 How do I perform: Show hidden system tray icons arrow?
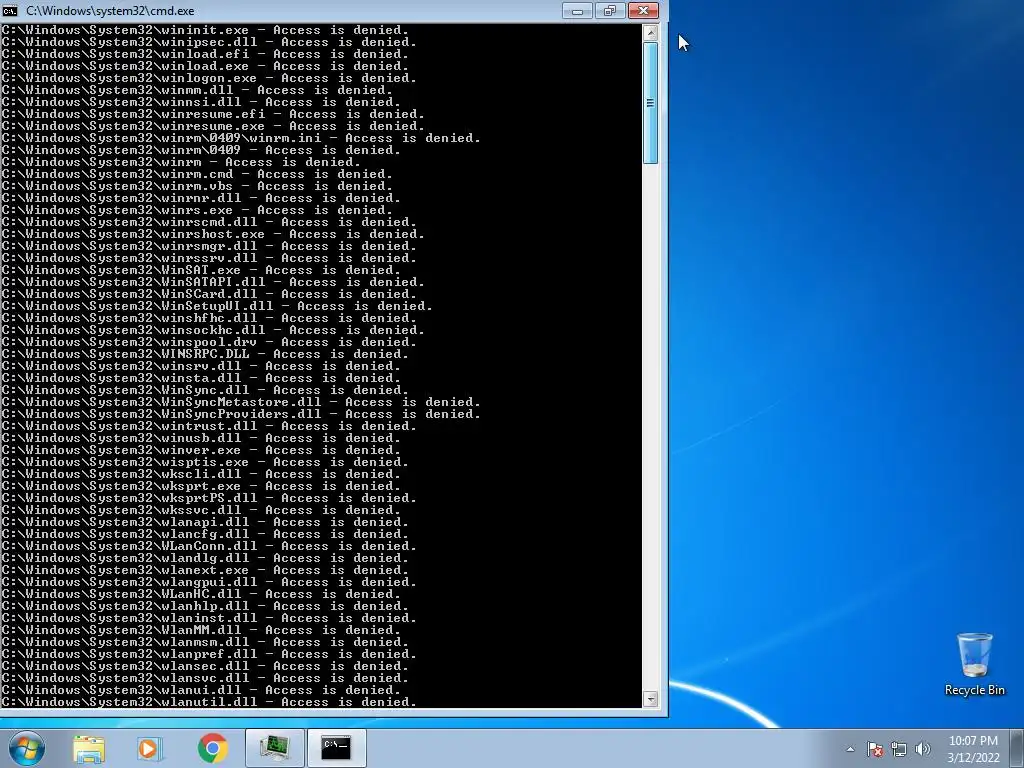[x=850, y=749]
